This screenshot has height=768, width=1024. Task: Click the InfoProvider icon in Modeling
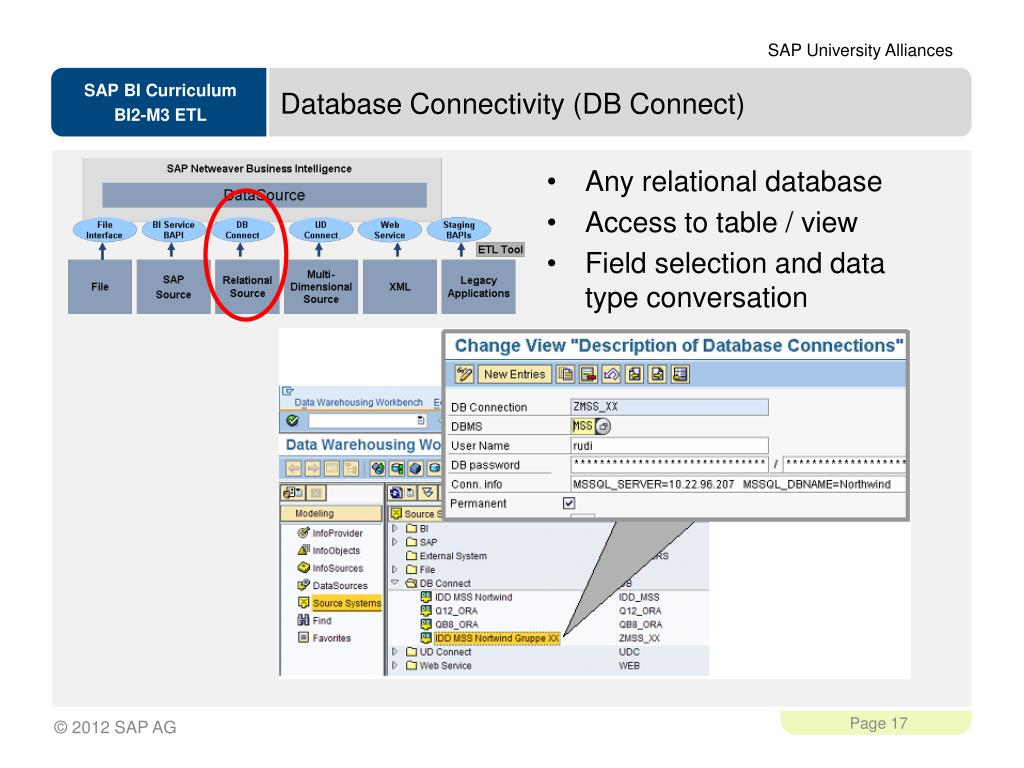pos(303,533)
